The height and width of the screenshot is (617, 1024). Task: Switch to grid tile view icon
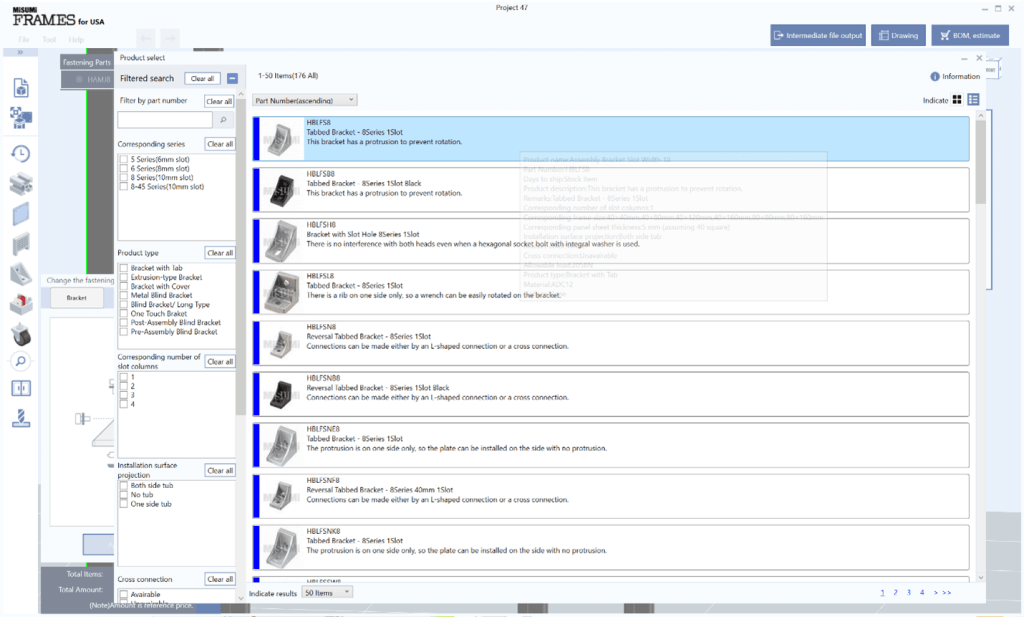point(957,99)
